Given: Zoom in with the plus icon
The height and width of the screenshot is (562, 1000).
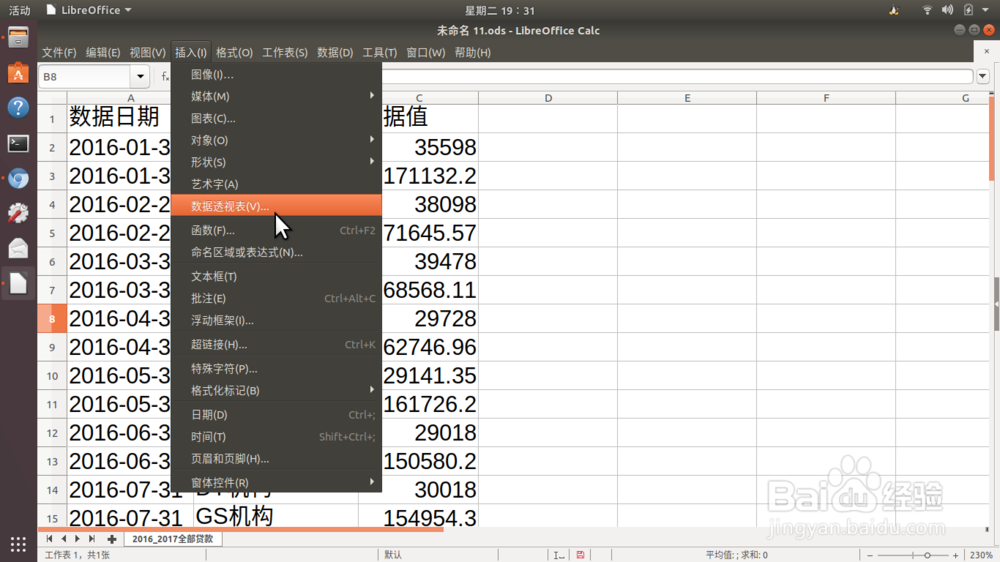Looking at the screenshot, I should click(955, 556).
